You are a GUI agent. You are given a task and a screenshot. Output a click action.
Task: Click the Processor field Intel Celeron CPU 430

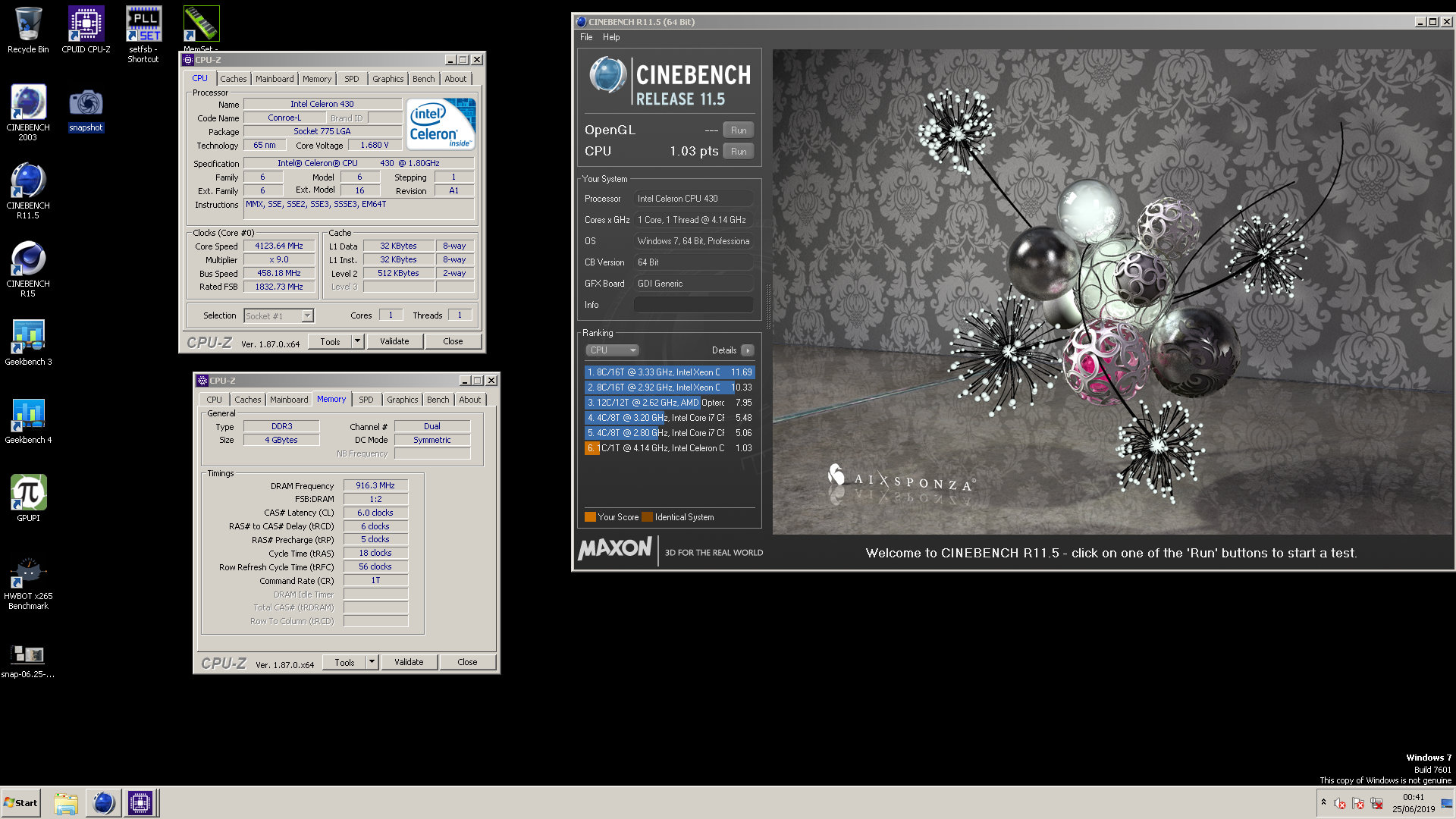tap(693, 199)
